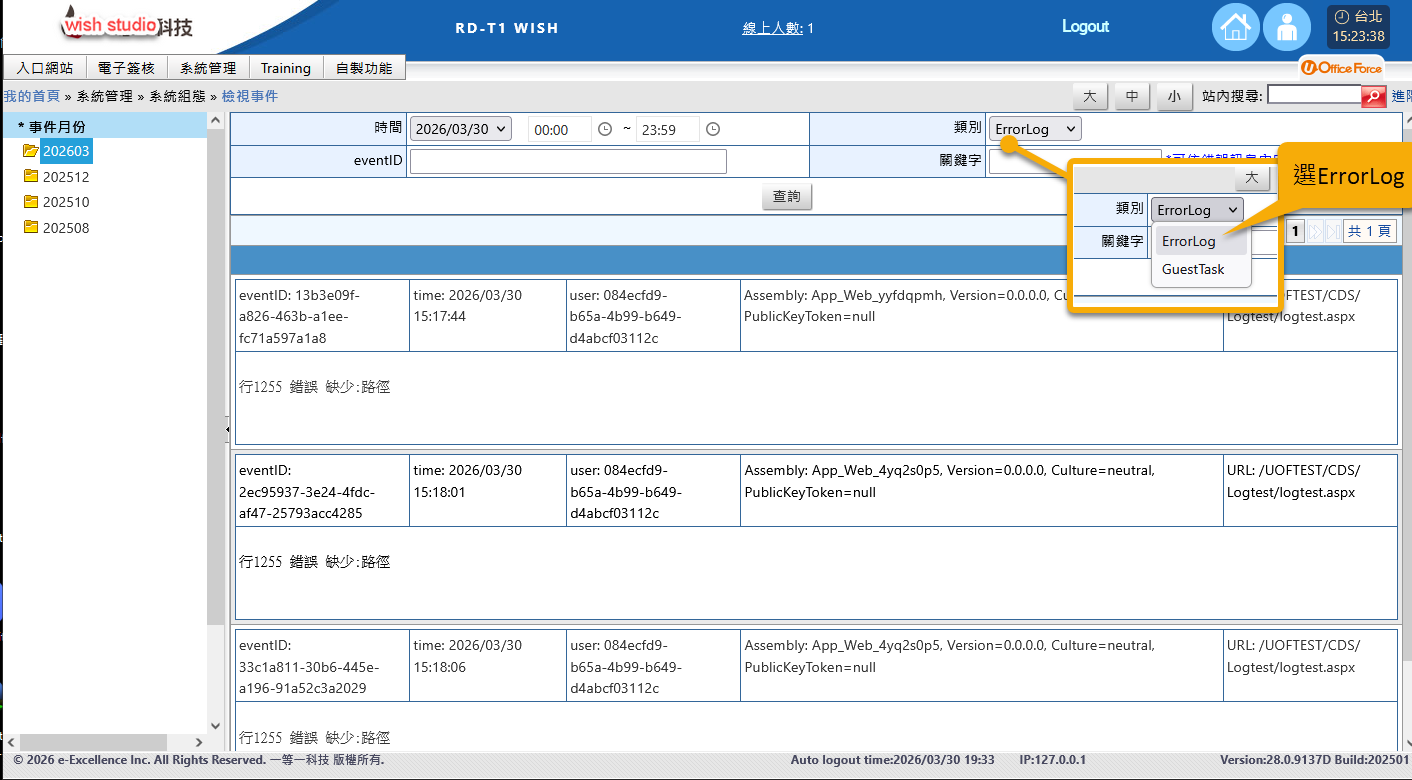Click the Logout link
Image resolution: width=1412 pixels, height=780 pixels.
pyautogui.click(x=1085, y=27)
